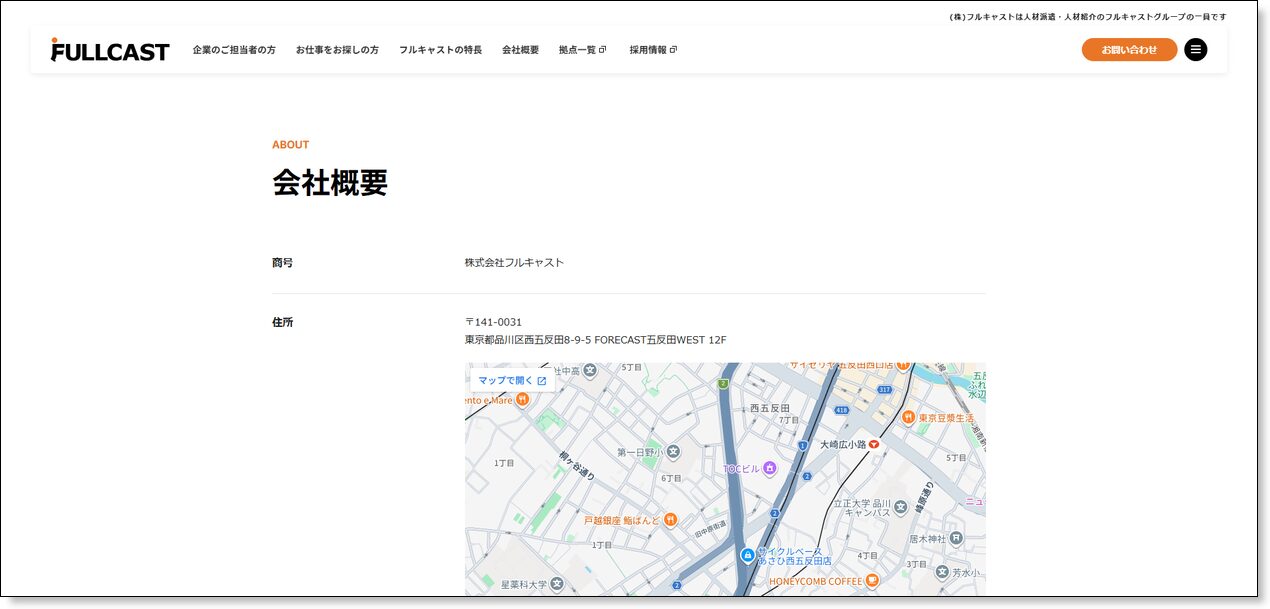Click 戸越銀座 鮨ばんど restaurant marker
Screen dimensions: 1270x609
(x=670, y=519)
